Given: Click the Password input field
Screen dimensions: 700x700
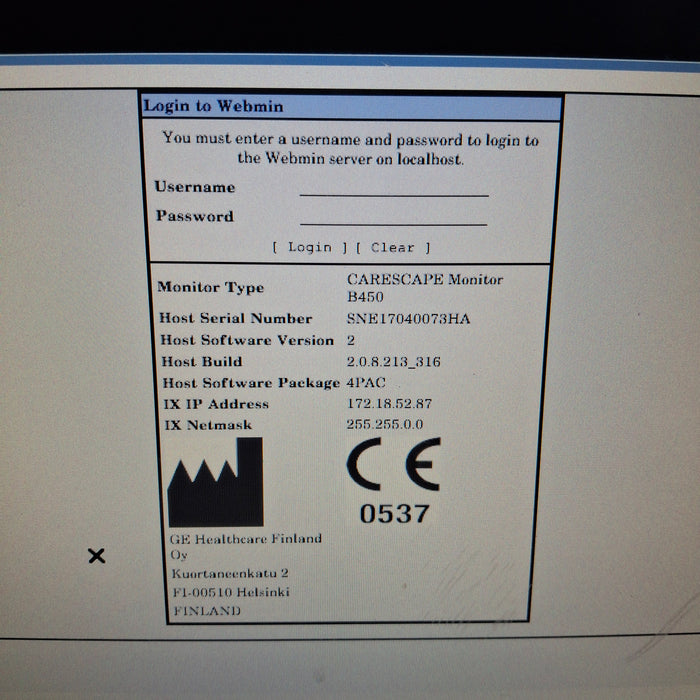Looking at the screenshot, I should point(393,217).
